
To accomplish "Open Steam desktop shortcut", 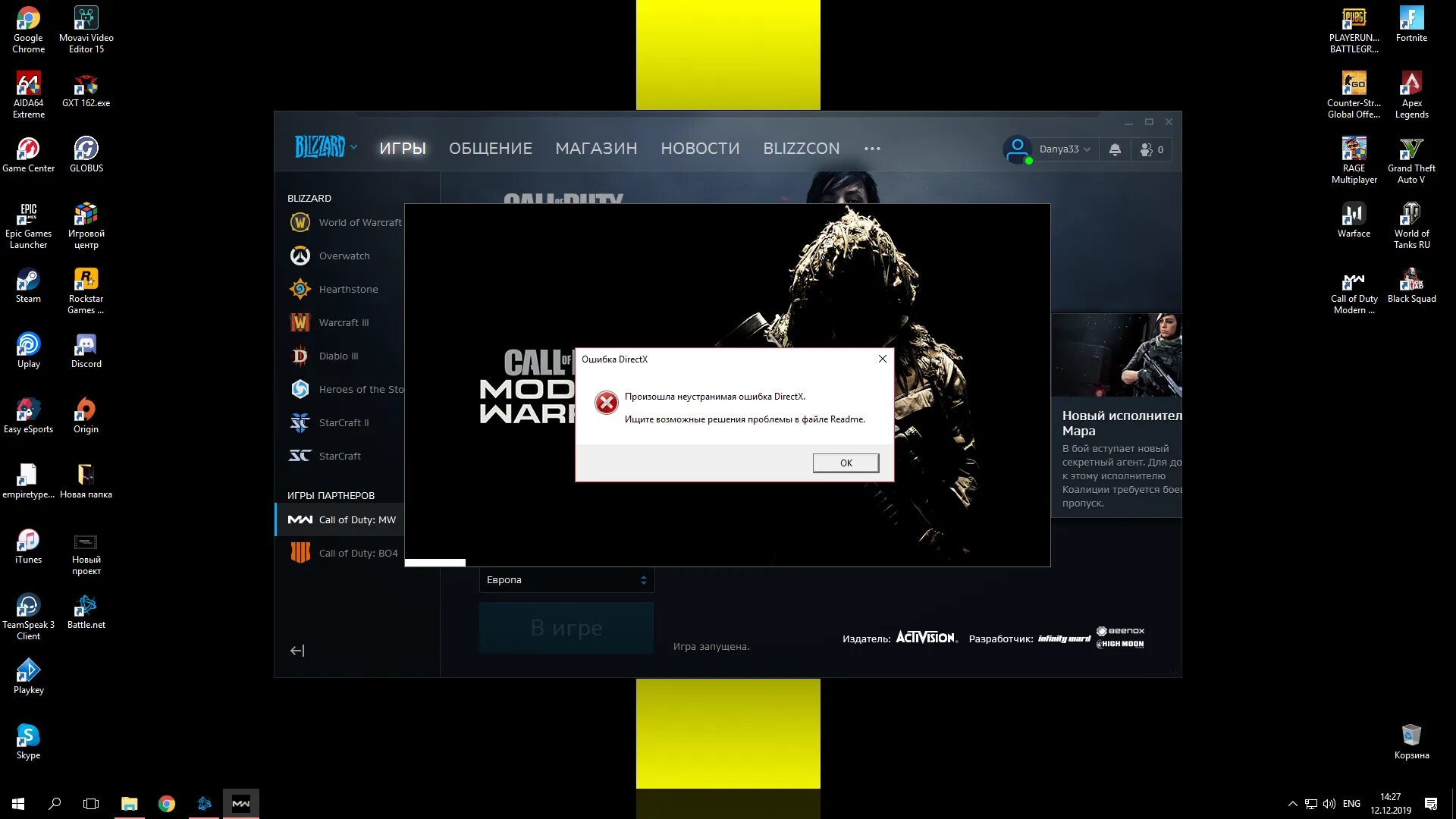I will 28,286.
